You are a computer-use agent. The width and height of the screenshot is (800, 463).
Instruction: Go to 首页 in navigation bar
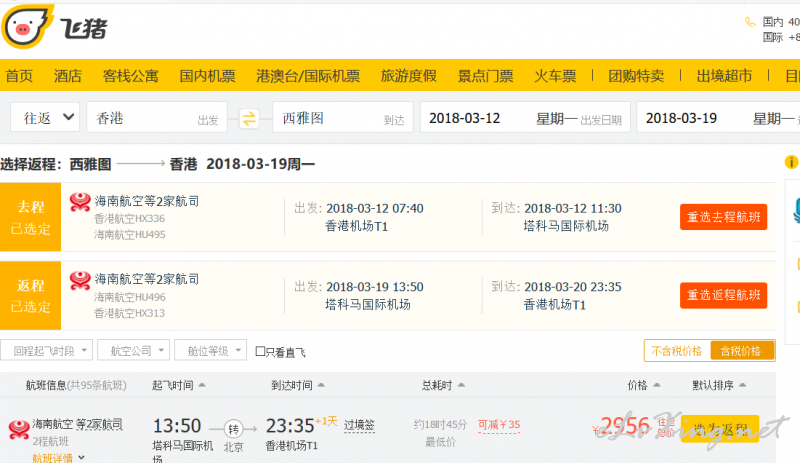tap(19, 76)
